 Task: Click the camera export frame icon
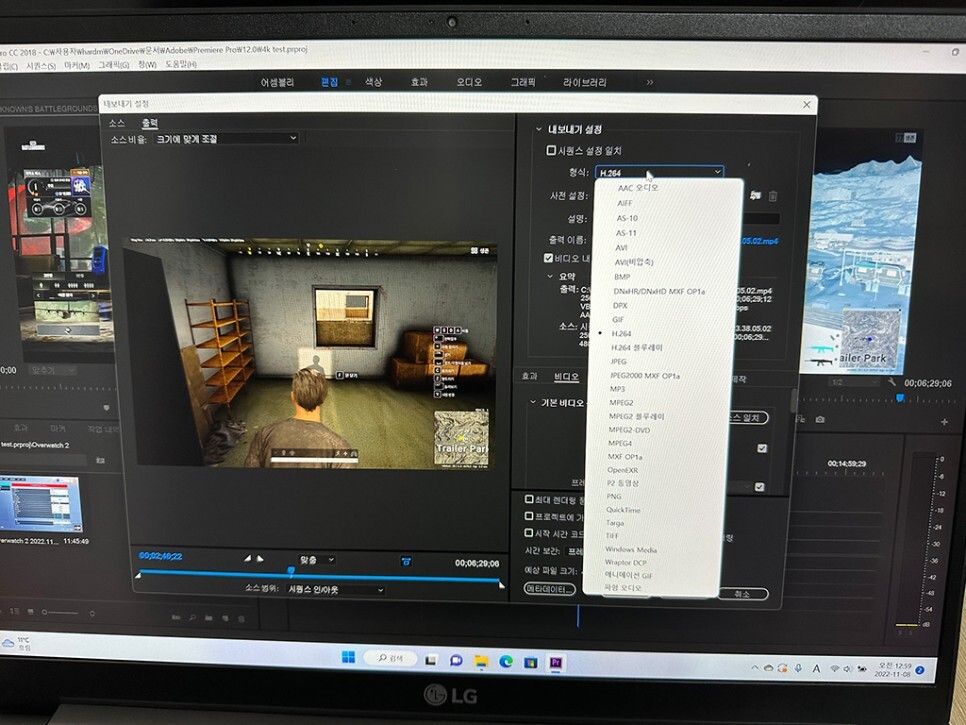click(x=820, y=419)
